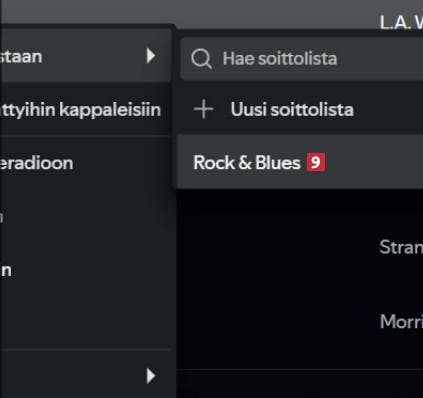Click the arrow icon on the "staan" row

coord(151,55)
